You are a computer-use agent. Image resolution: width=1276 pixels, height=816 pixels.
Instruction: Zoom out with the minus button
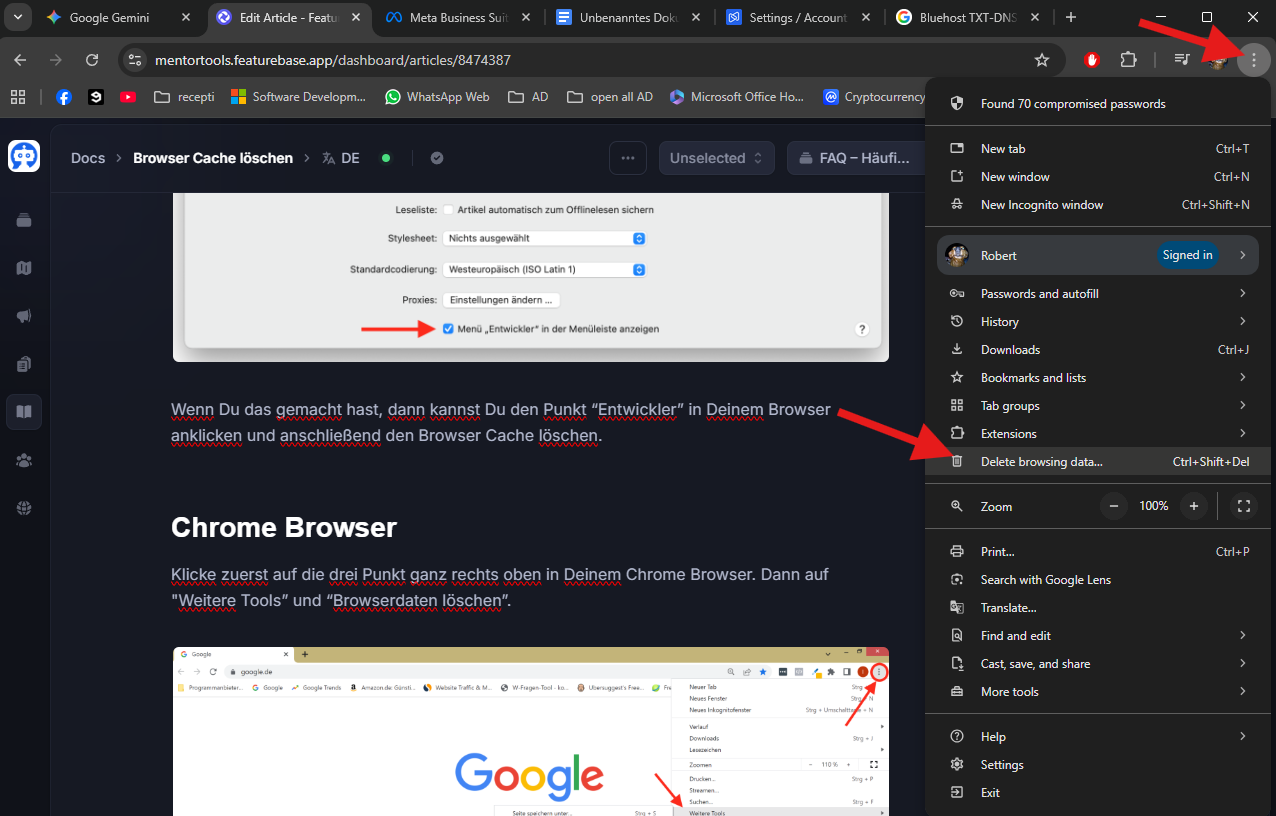[x=1113, y=506]
